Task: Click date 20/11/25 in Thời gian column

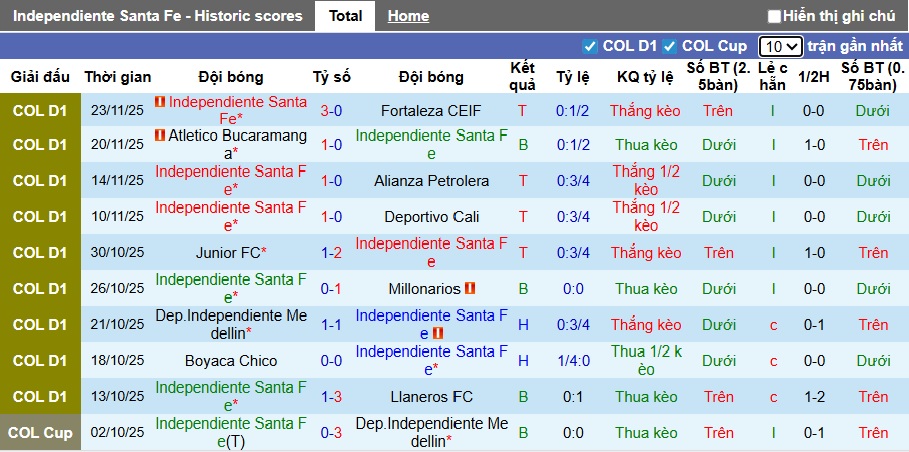Action: [x=117, y=145]
